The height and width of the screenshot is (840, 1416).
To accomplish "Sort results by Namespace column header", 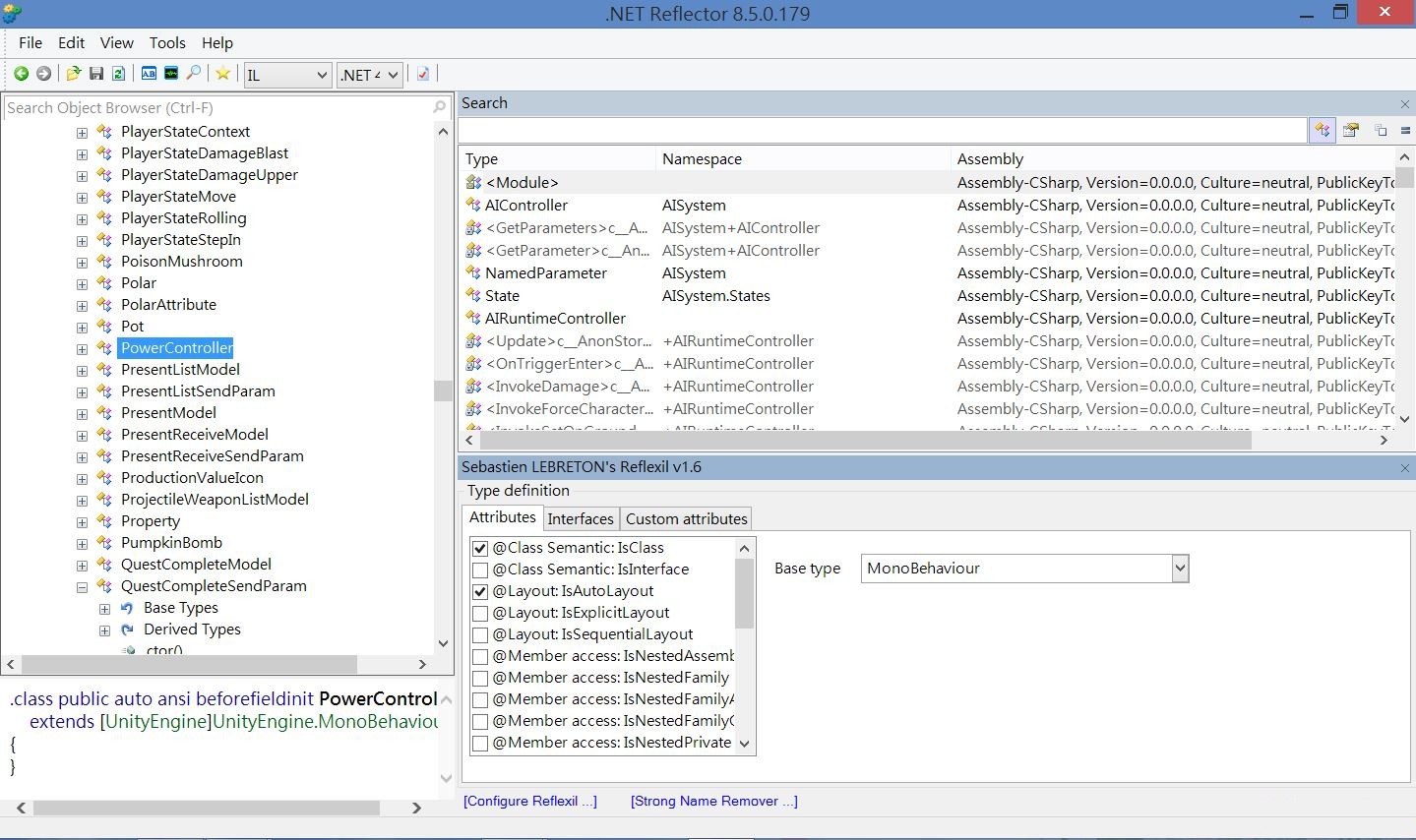I will point(803,158).
